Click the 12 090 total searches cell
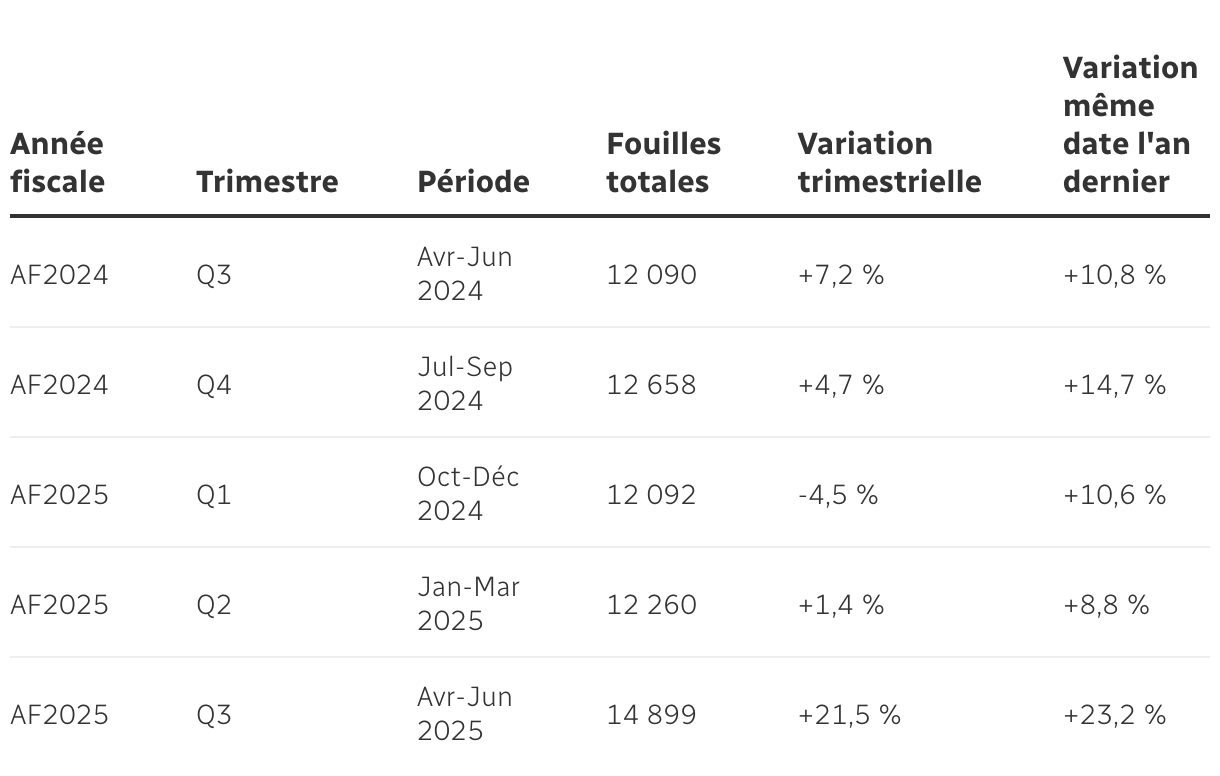 point(651,275)
